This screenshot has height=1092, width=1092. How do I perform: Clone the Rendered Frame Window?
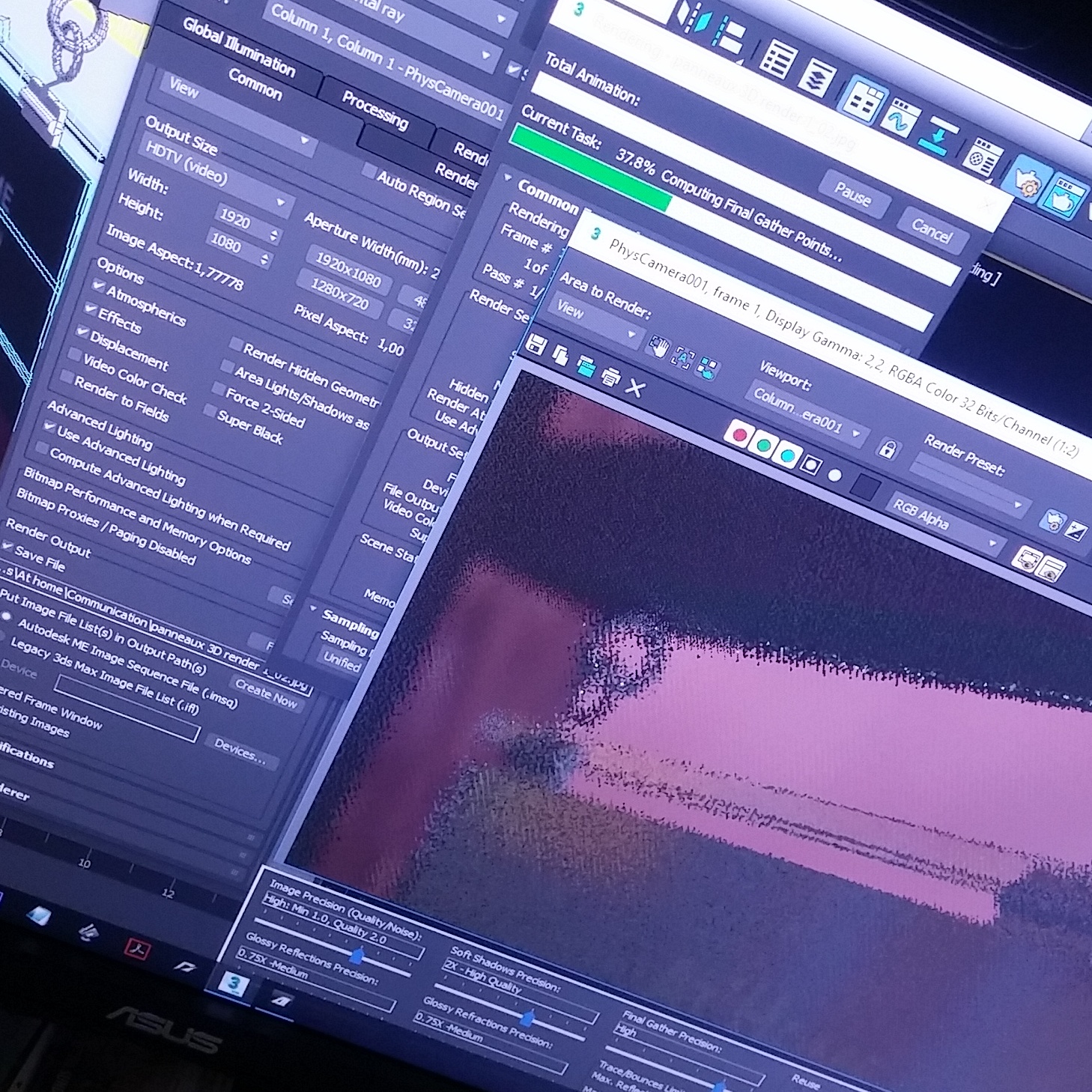pos(586,366)
